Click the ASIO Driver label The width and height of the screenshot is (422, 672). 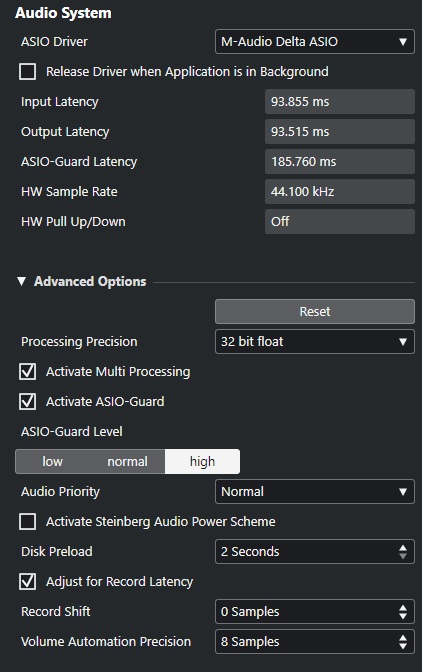click(x=54, y=42)
